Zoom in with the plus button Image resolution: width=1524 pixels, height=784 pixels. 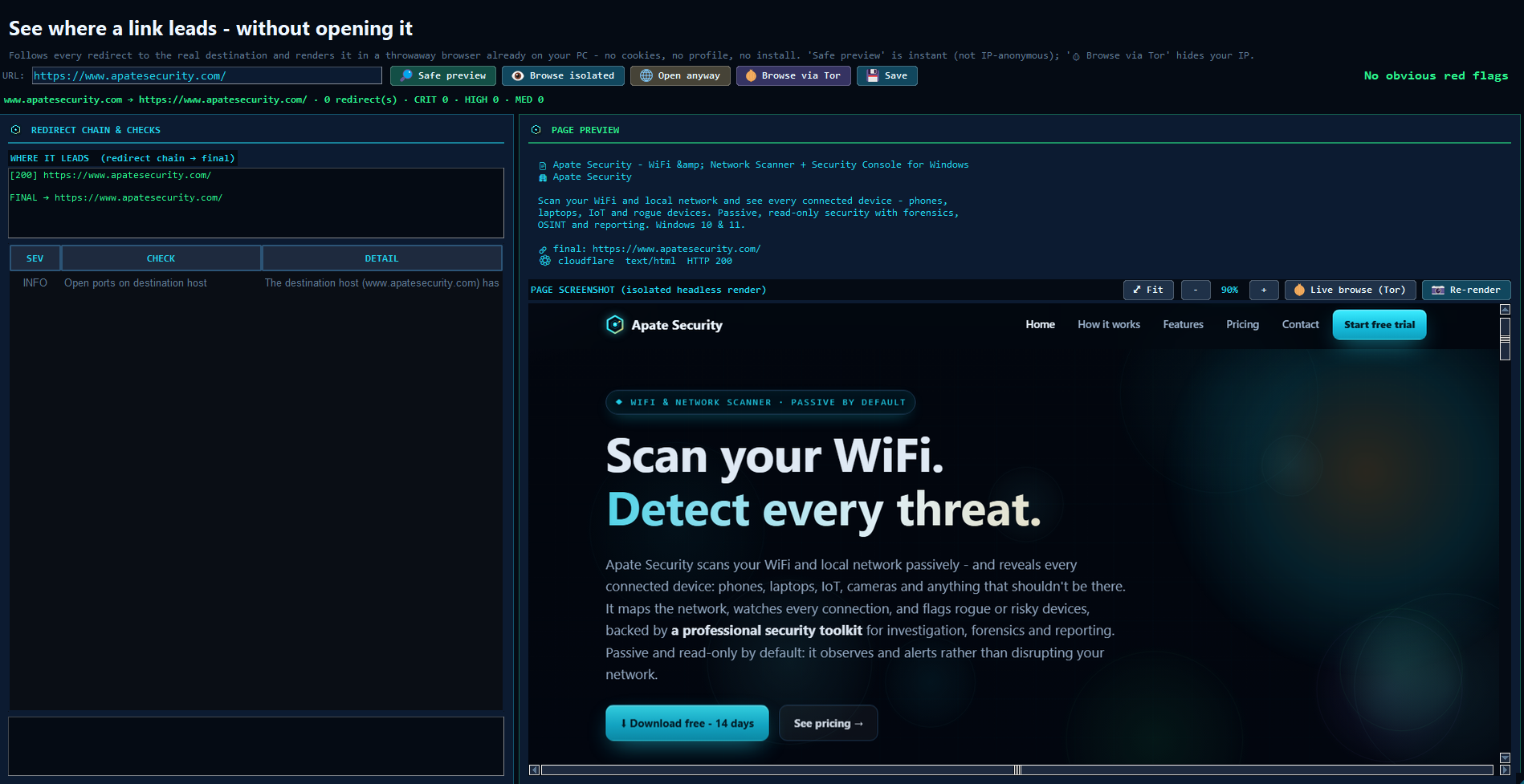click(1264, 290)
